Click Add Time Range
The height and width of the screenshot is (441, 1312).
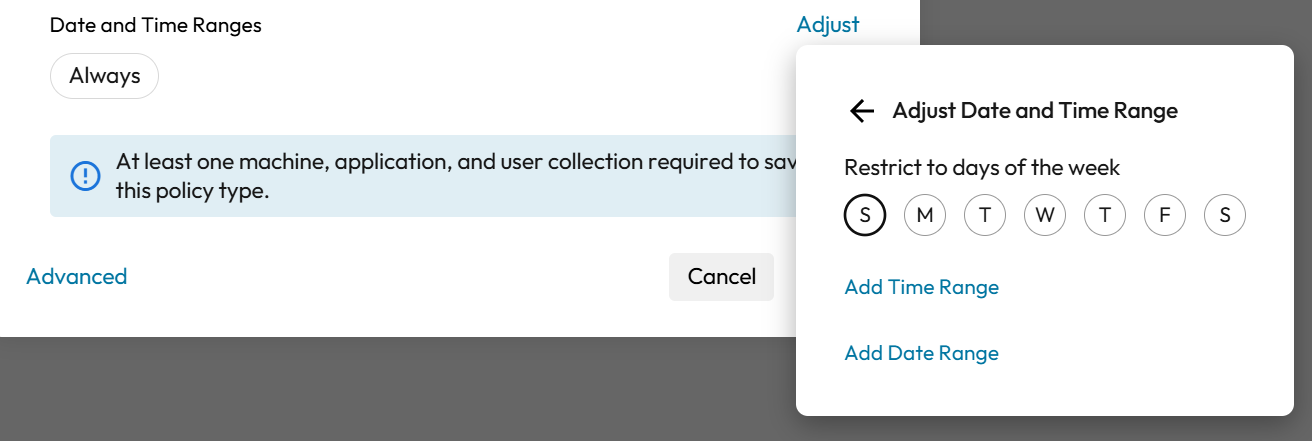point(921,288)
